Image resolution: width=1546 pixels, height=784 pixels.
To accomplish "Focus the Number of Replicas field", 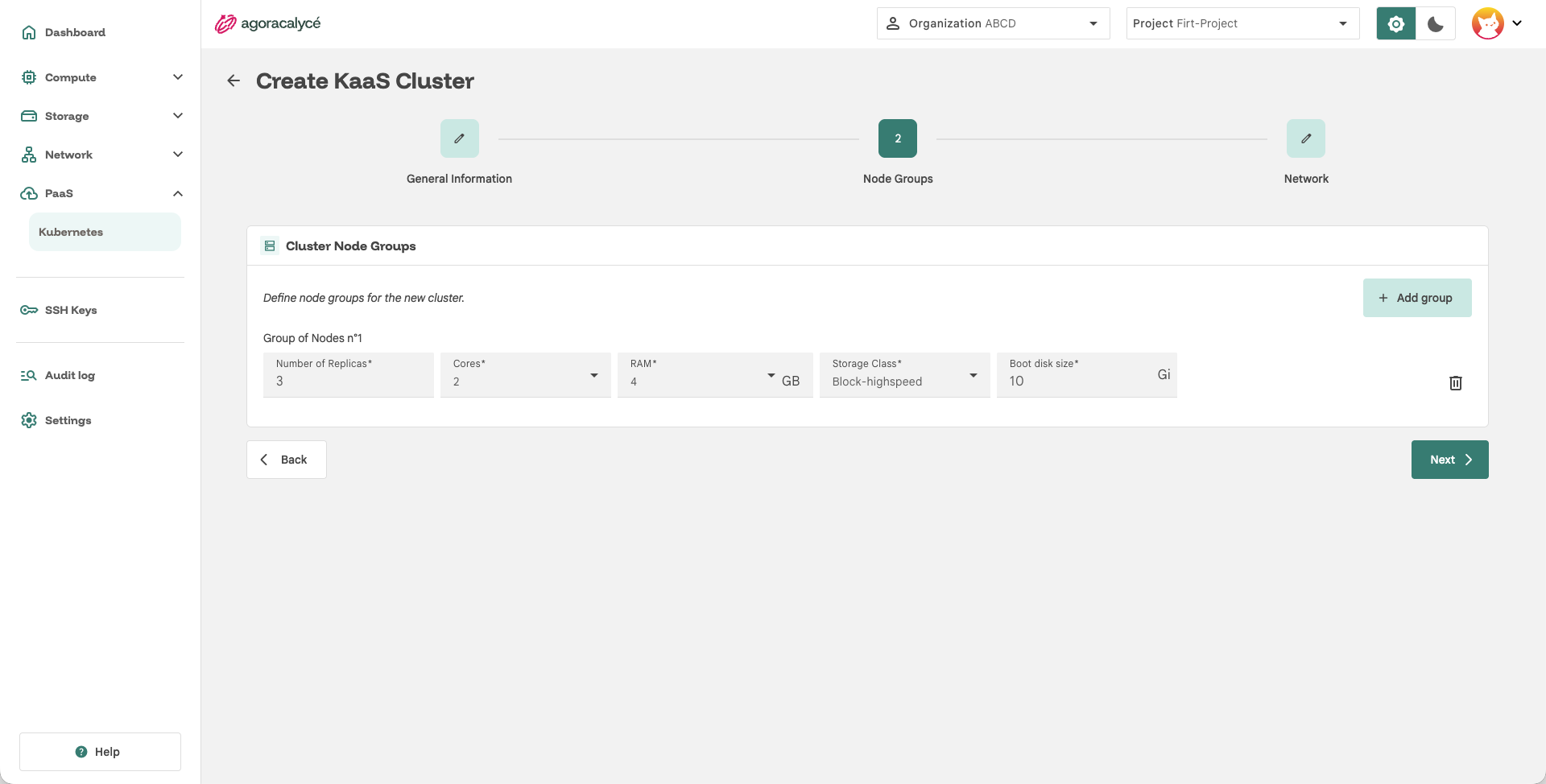I will click(x=349, y=375).
